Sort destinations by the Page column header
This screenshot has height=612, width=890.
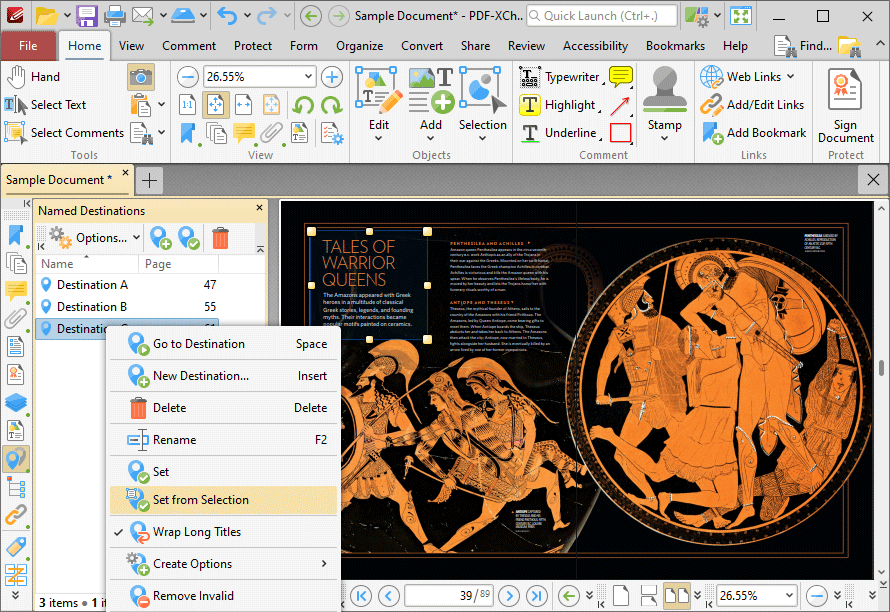click(x=178, y=264)
